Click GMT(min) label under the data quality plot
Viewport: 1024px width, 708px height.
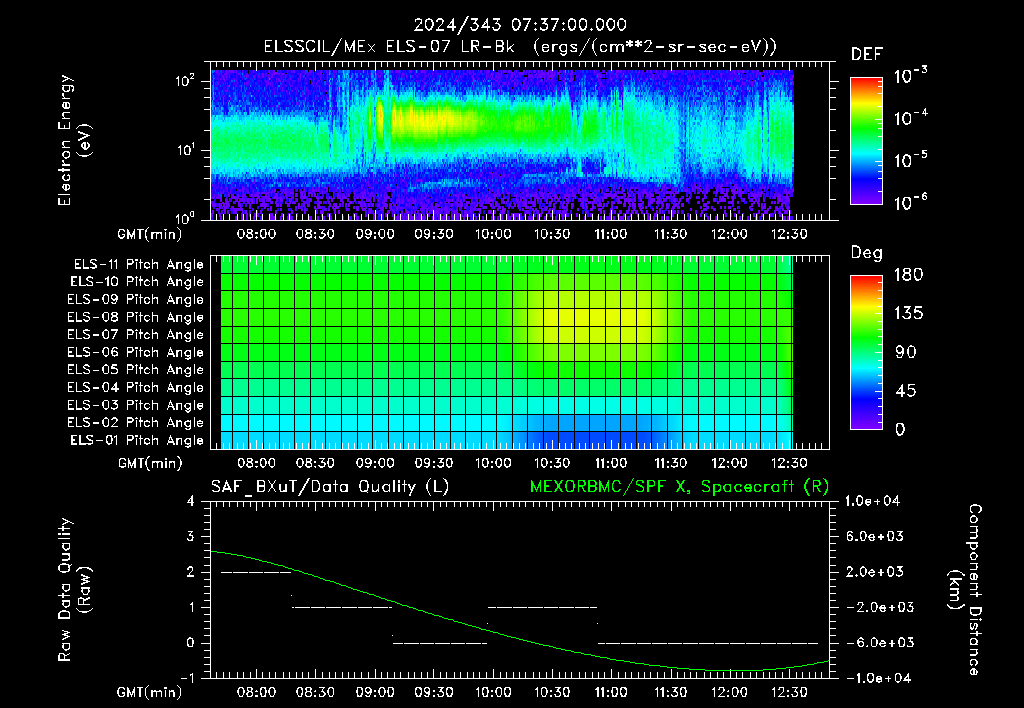(x=150, y=692)
